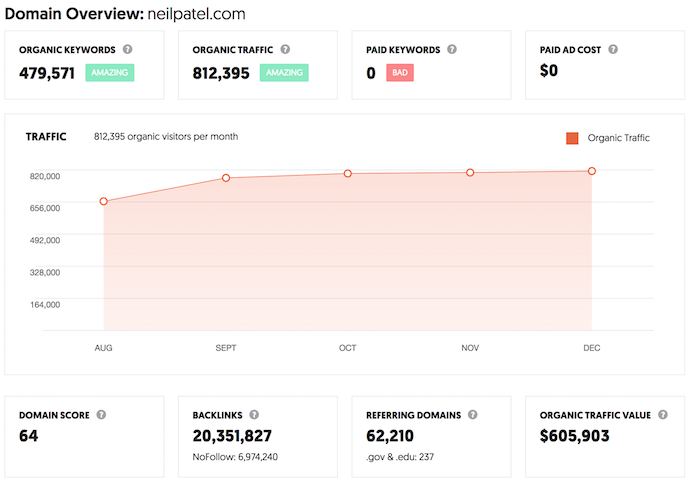
Task: Click the BACKLINKS card title
Action: pos(218,415)
